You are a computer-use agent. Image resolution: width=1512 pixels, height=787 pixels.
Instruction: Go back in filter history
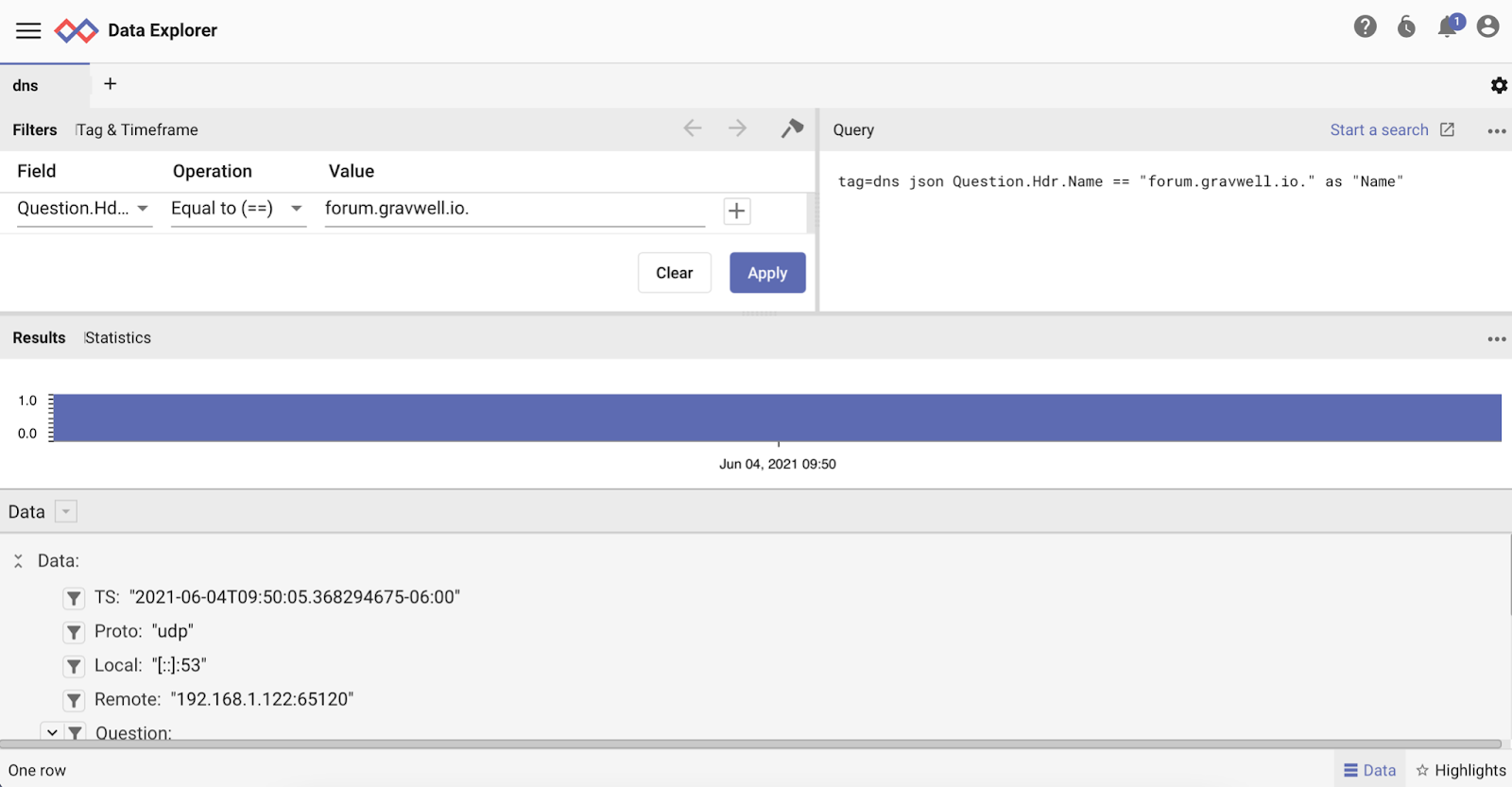click(693, 128)
